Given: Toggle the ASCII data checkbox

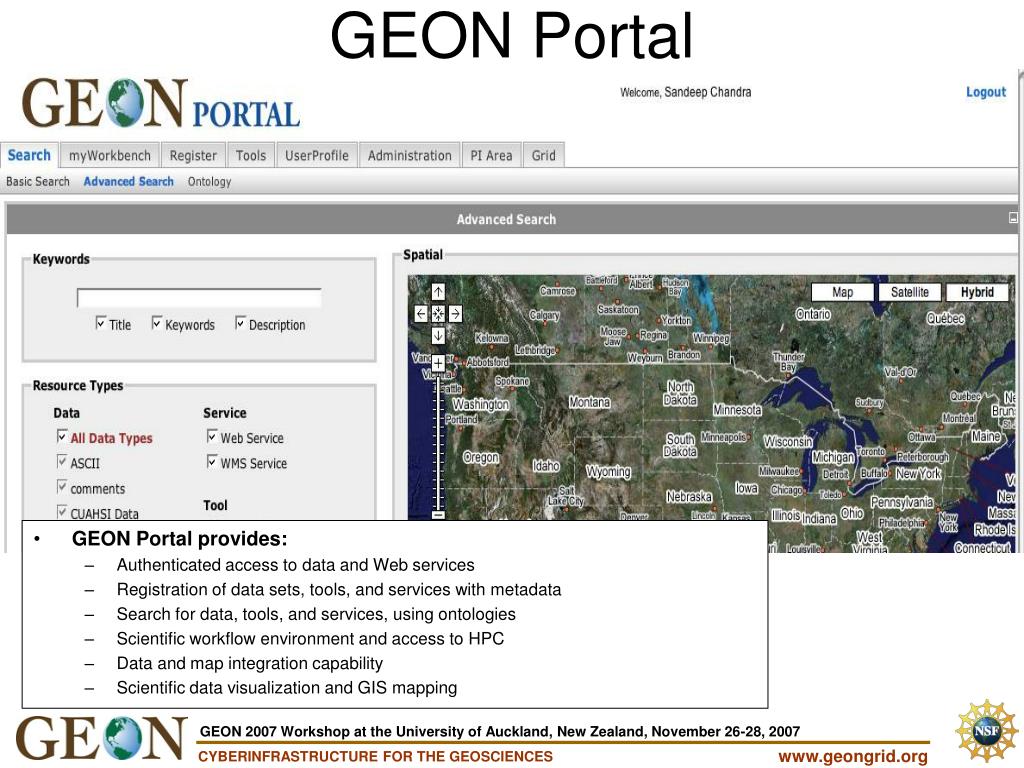Looking at the screenshot, I should pyautogui.click(x=62, y=462).
